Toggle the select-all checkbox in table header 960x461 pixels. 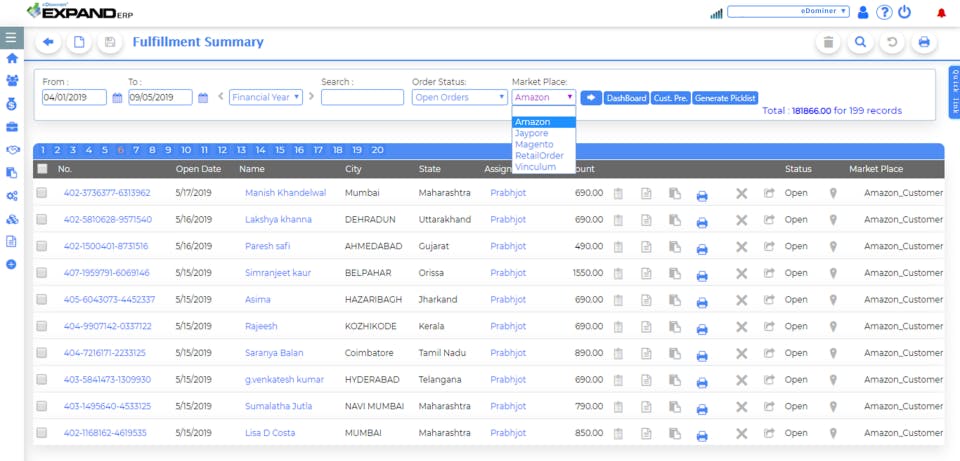(x=42, y=169)
